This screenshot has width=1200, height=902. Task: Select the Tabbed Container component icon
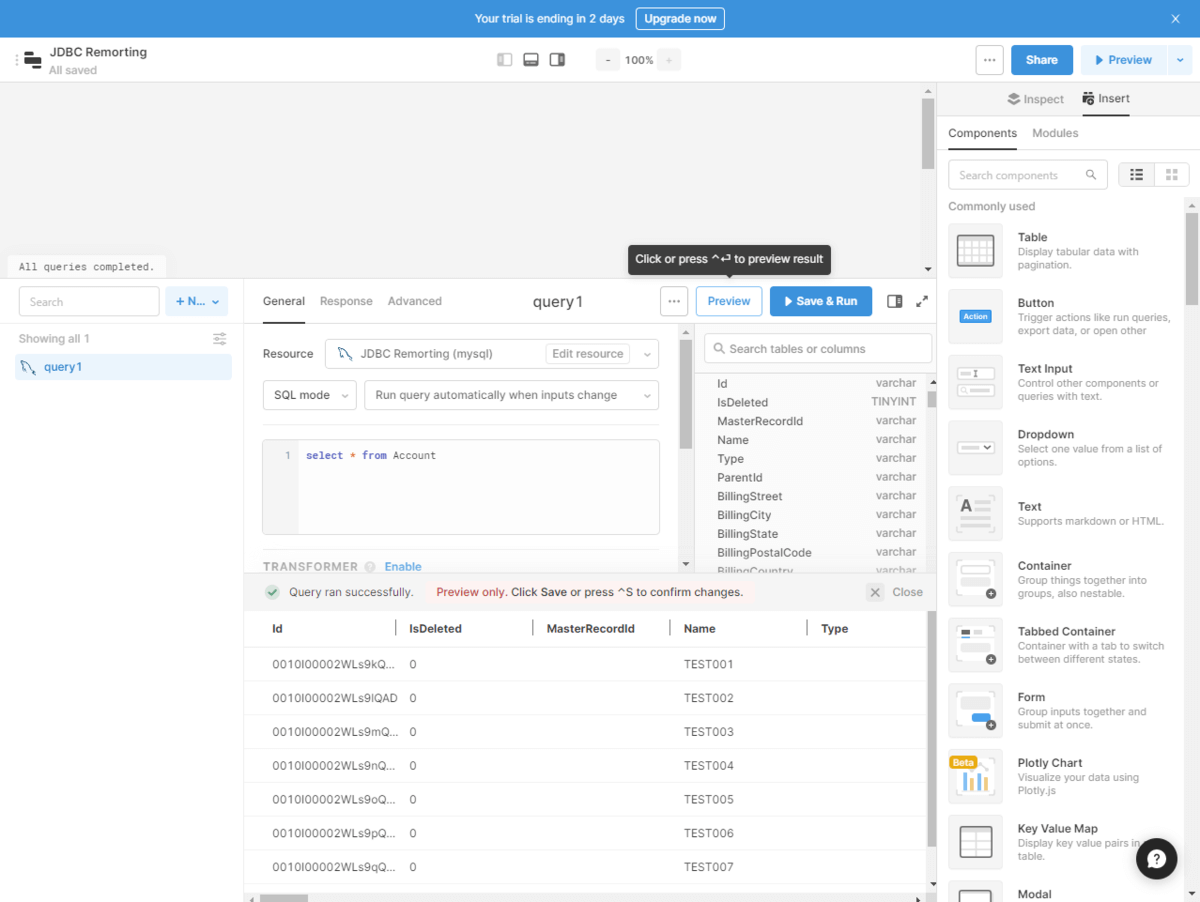tap(975, 644)
